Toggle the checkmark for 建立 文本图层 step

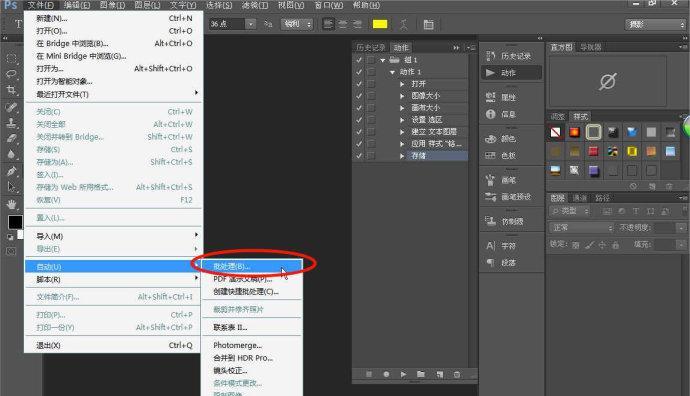pos(359,132)
